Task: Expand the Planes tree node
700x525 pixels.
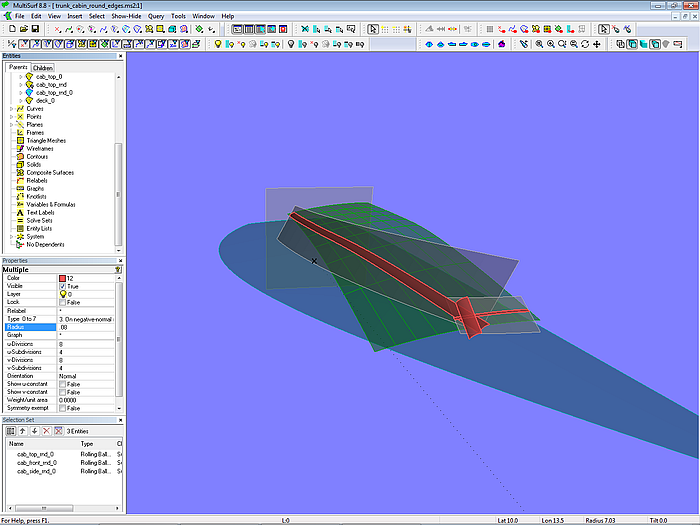Action: tap(11, 124)
